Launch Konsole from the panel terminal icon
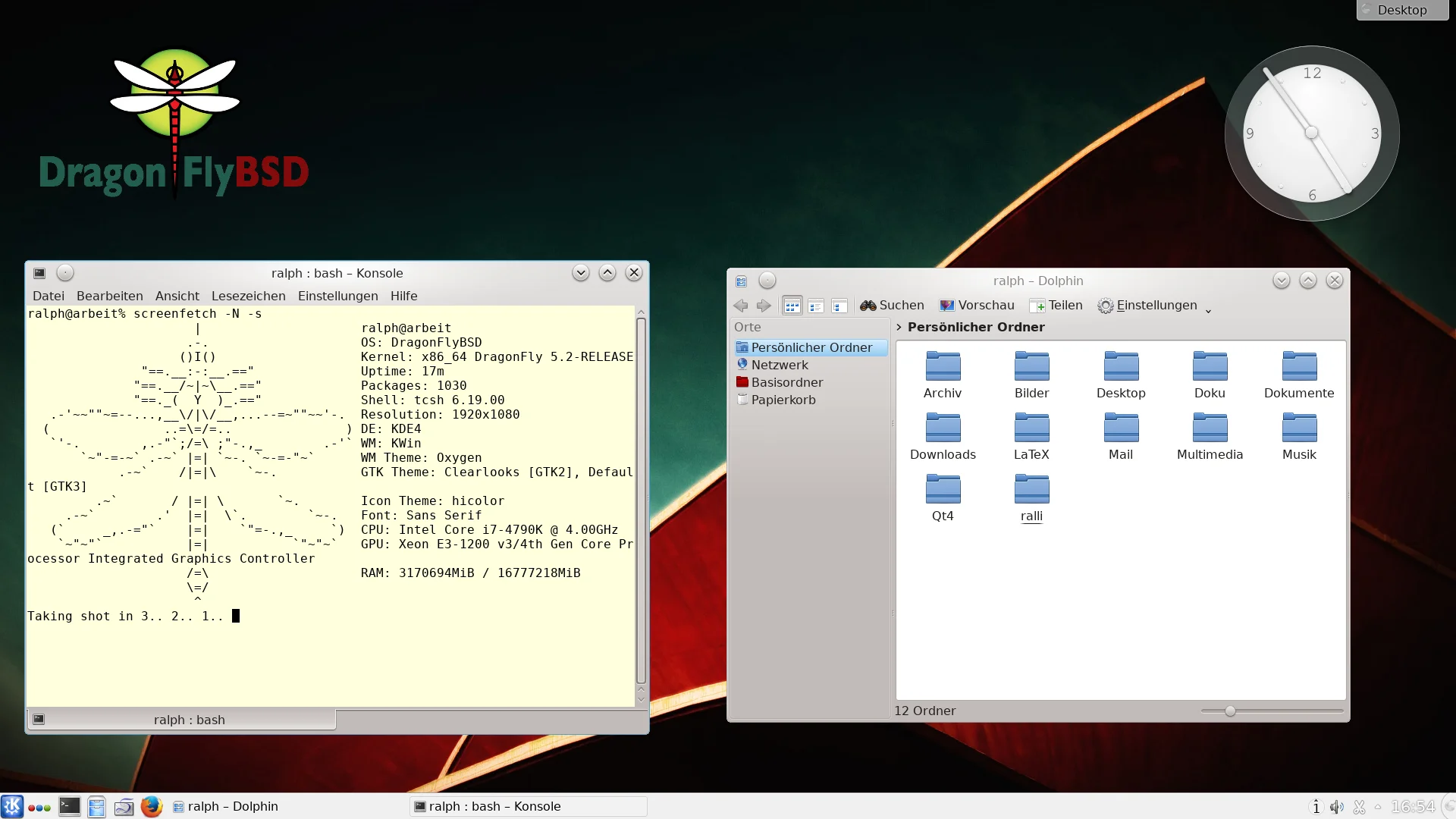Screen dimensions: 1456x819 (x=69, y=806)
